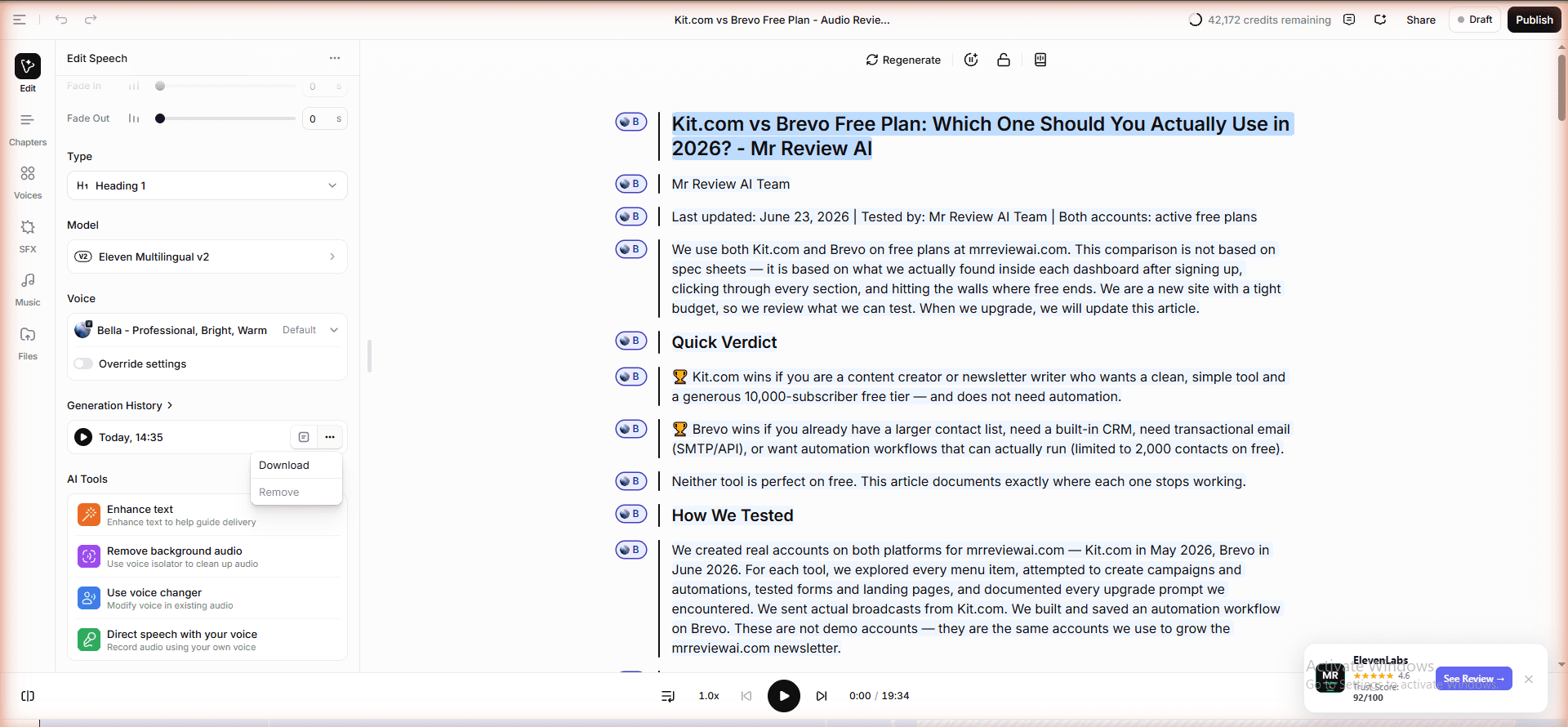Click the MR logo in review popup
This screenshot has width=1568, height=727.
(1330, 677)
